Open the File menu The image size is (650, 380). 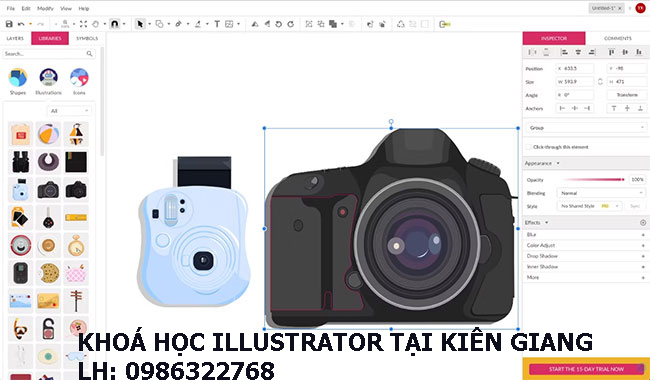click(x=10, y=8)
